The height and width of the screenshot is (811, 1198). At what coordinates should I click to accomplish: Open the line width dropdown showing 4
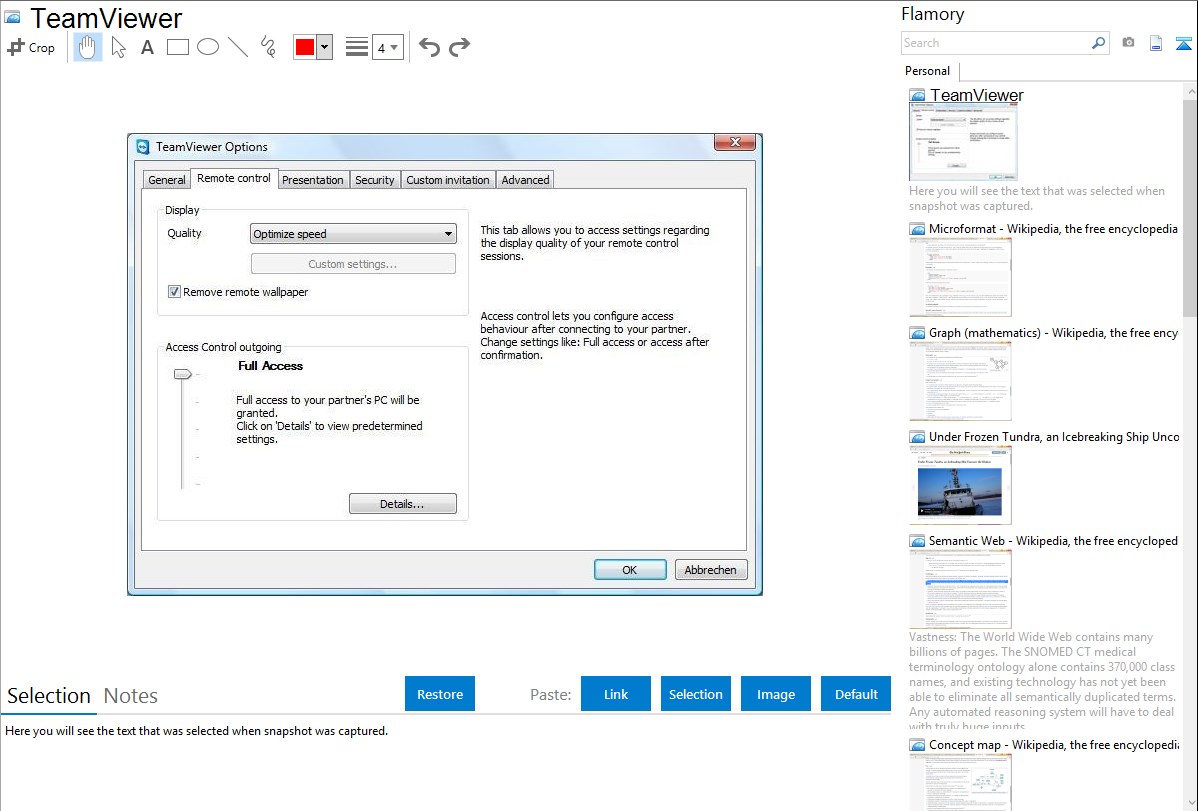tap(388, 47)
